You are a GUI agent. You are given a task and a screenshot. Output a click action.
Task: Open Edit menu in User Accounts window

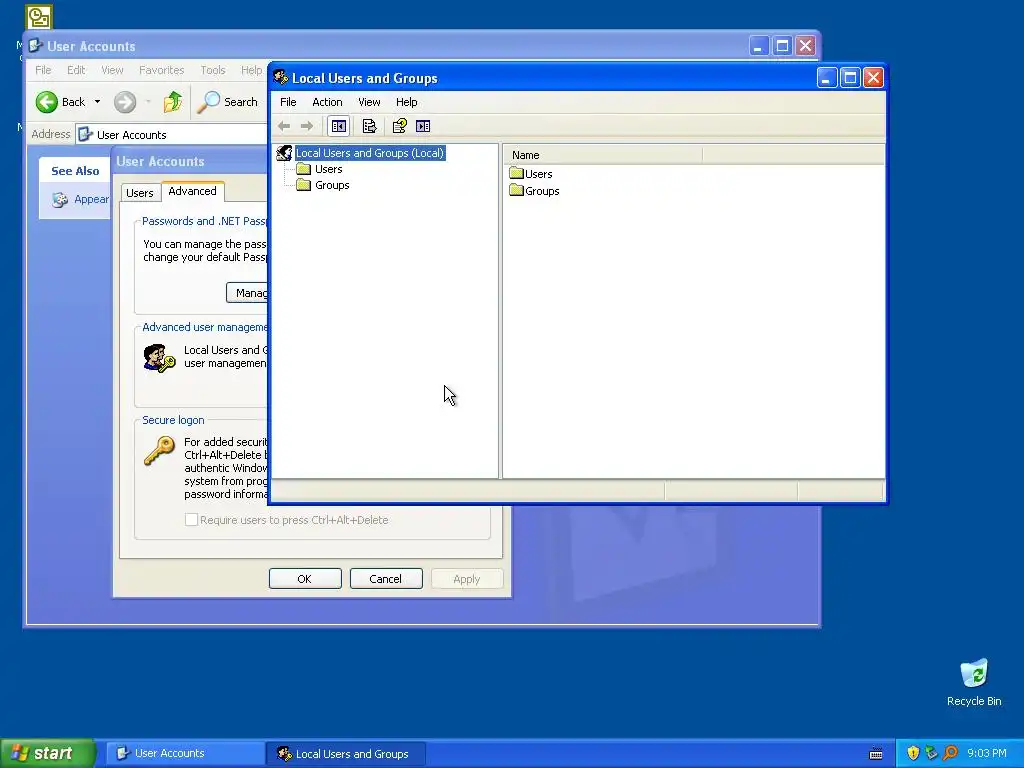point(76,70)
